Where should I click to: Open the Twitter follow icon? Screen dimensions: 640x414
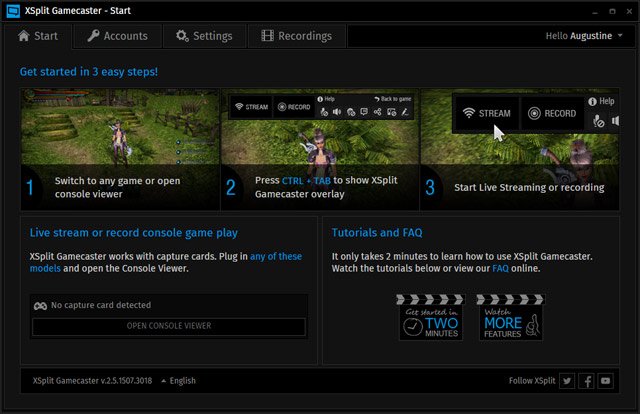[x=567, y=380]
